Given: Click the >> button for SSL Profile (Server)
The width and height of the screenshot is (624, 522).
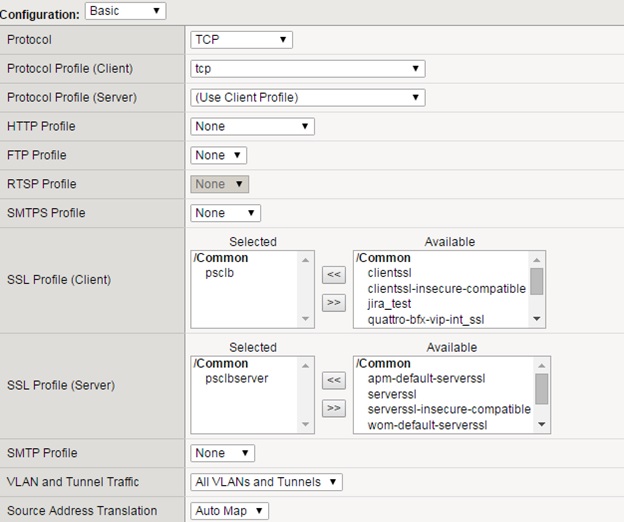Looking at the screenshot, I should pos(334,407).
